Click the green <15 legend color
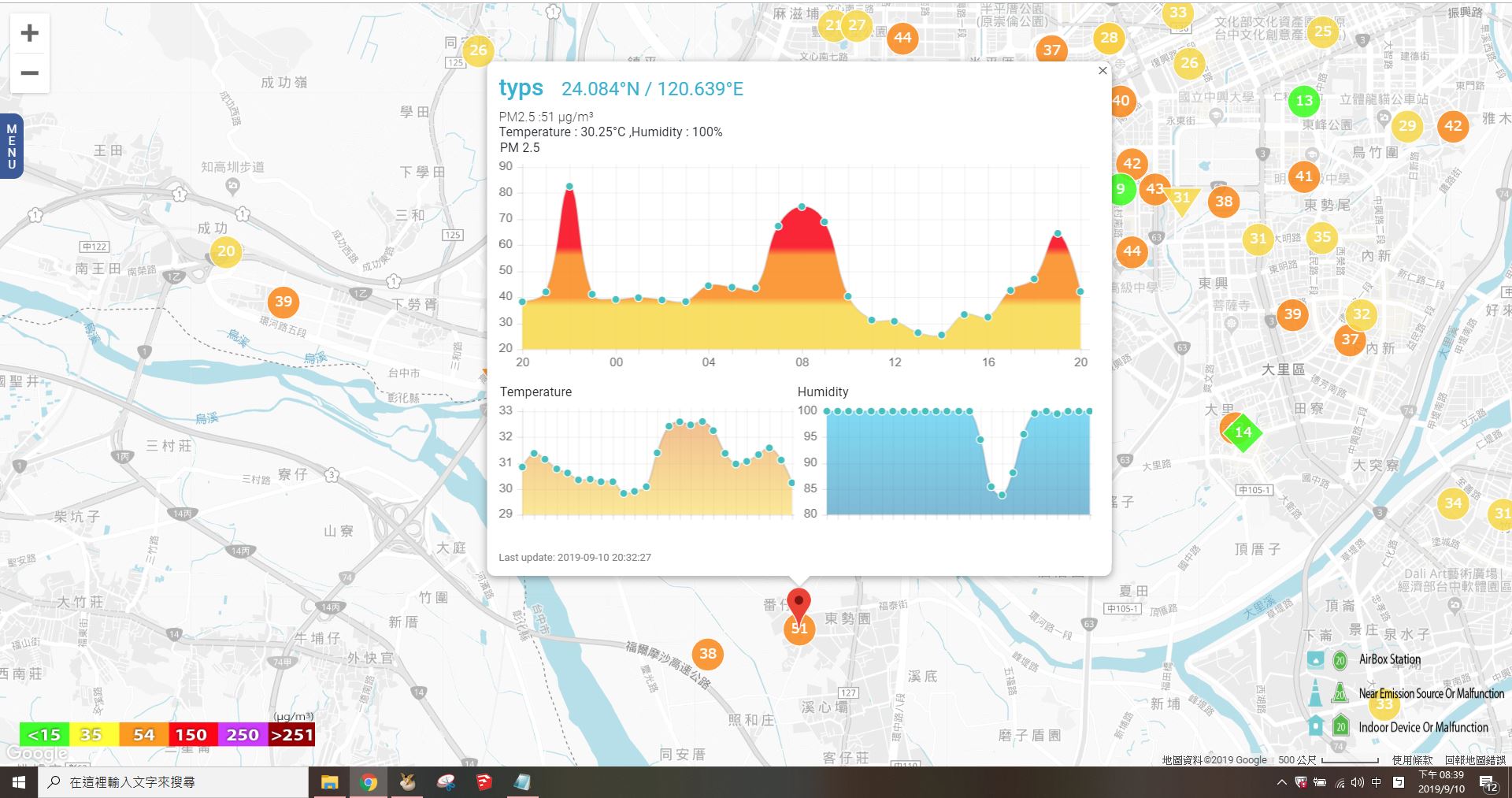The height and width of the screenshot is (798, 1512). click(x=44, y=735)
